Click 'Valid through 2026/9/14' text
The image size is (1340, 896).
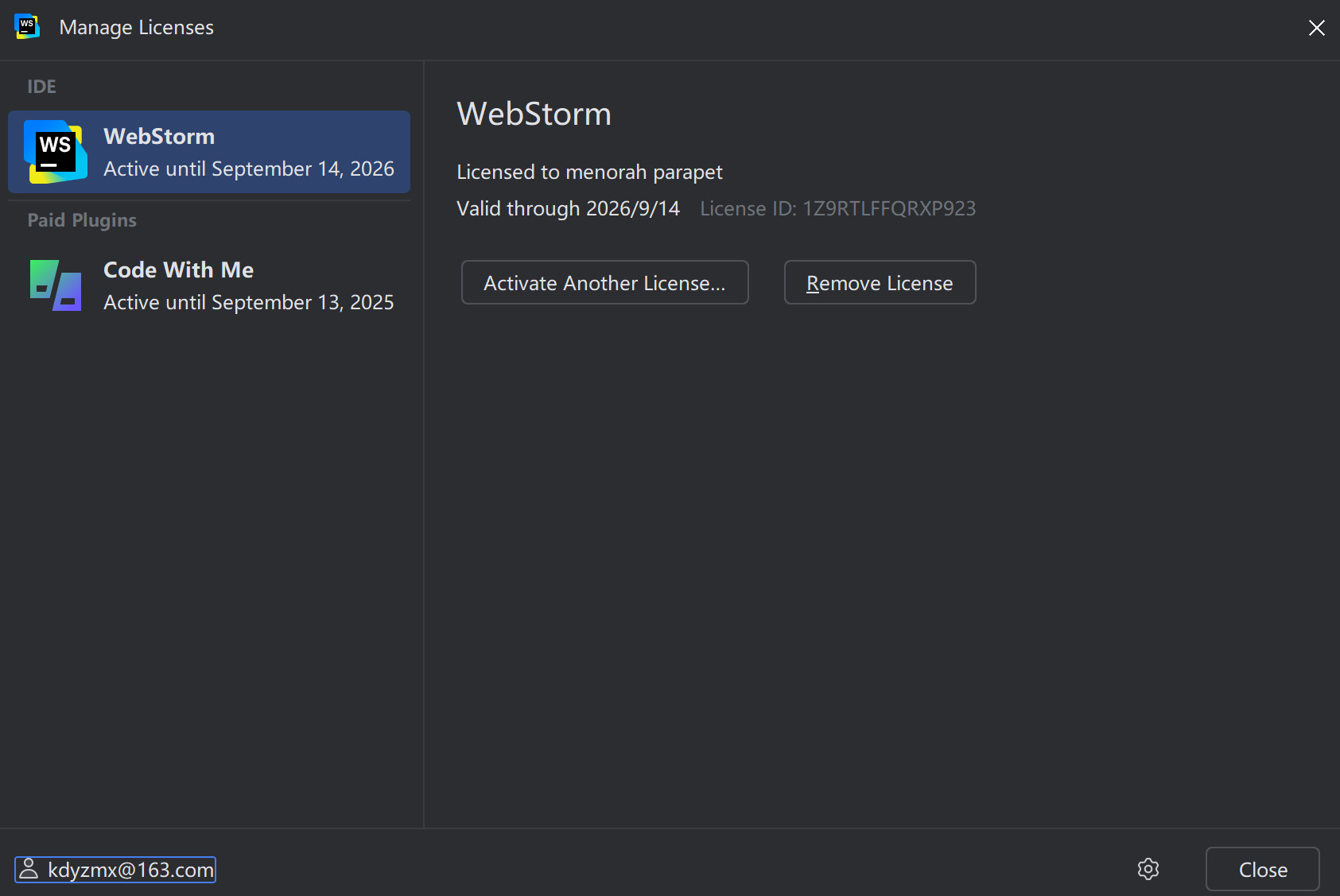pos(568,208)
